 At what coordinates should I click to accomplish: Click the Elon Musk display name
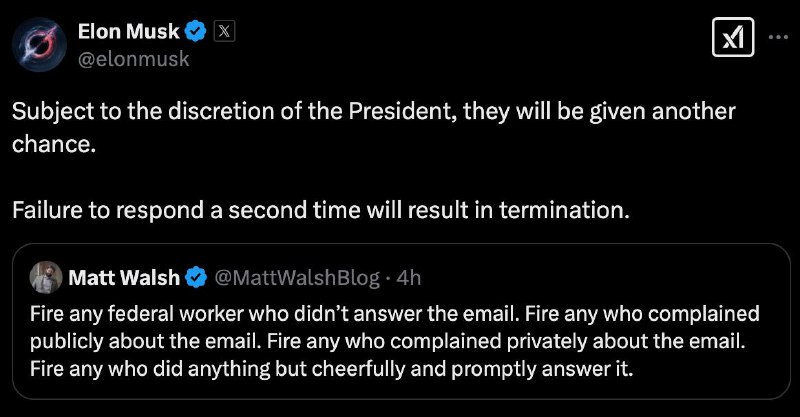click(129, 32)
